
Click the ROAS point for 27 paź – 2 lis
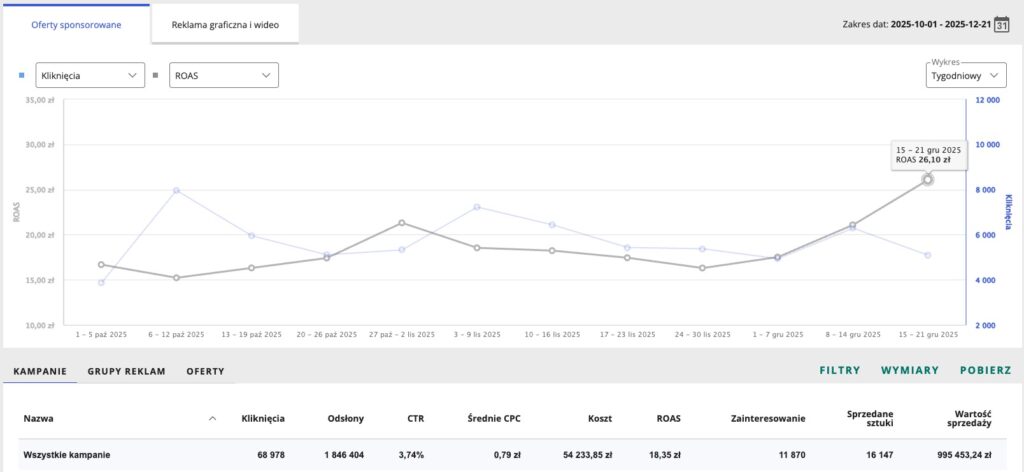(x=402, y=223)
